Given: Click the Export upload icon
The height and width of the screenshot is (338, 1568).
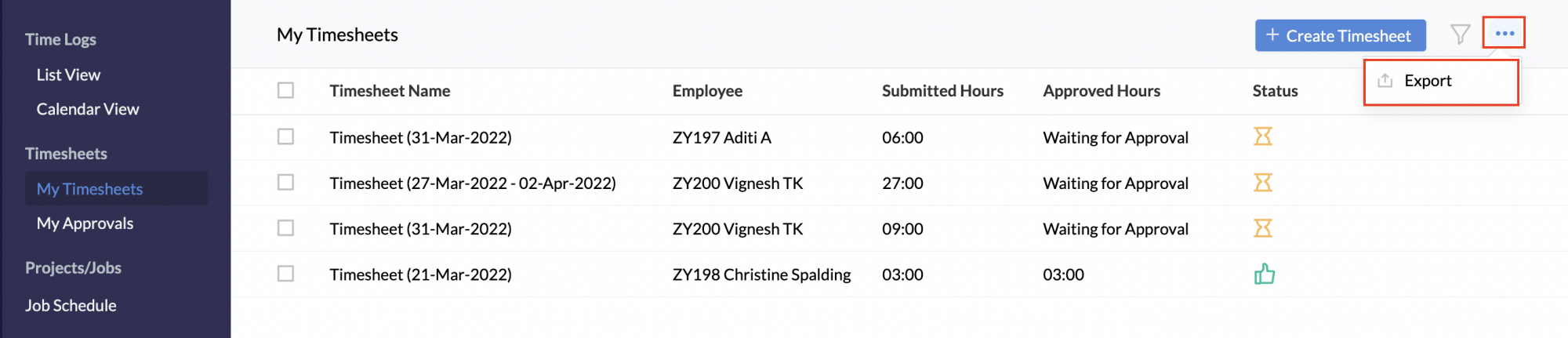Looking at the screenshot, I should 1385,81.
